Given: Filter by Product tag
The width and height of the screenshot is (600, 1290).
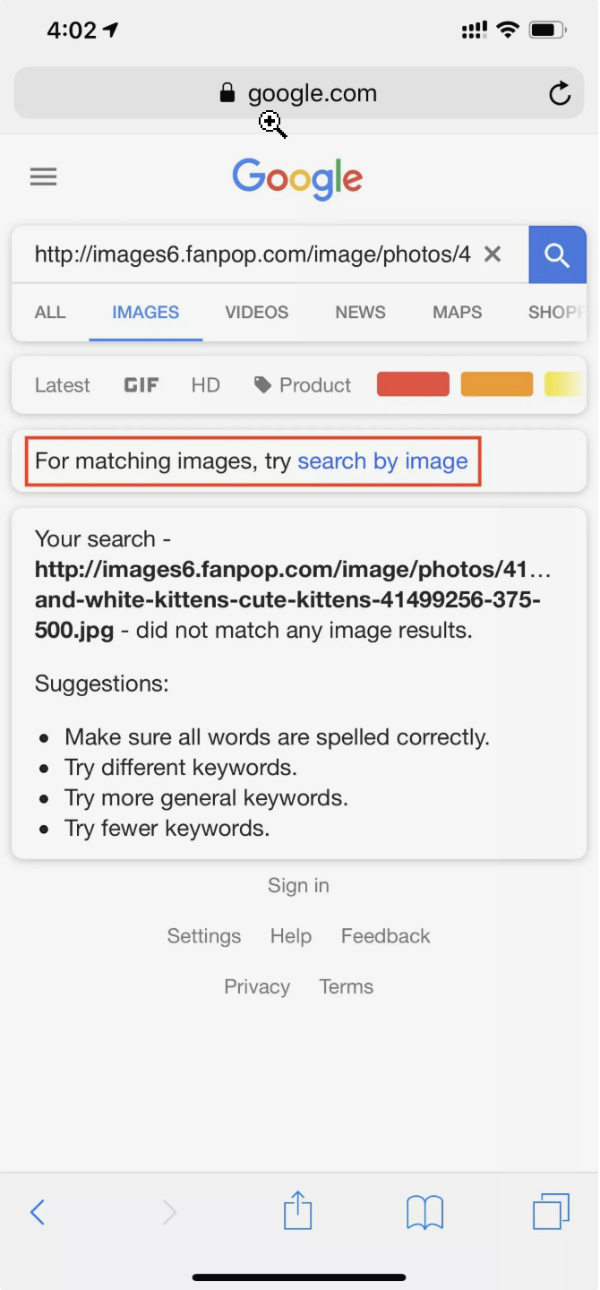Looking at the screenshot, I should coord(303,385).
